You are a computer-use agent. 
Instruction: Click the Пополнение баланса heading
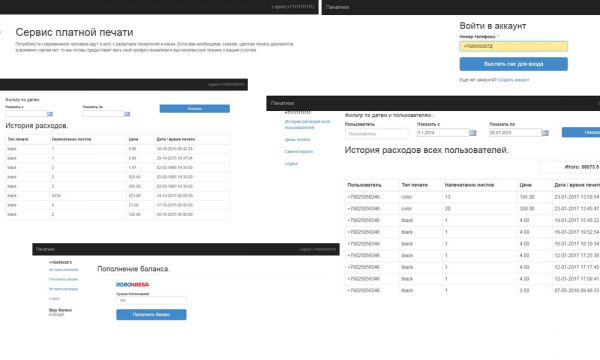pos(133,269)
